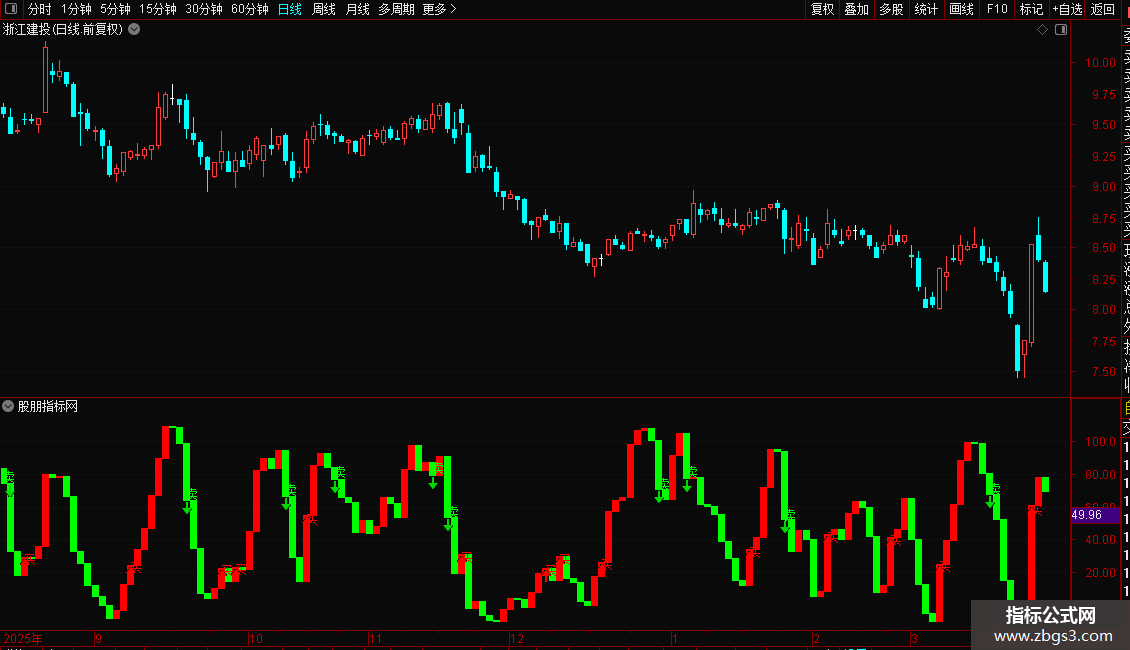Select the 日线 daily period
The height and width of the screenshot is (650, 1130).
tap(290, 9)
